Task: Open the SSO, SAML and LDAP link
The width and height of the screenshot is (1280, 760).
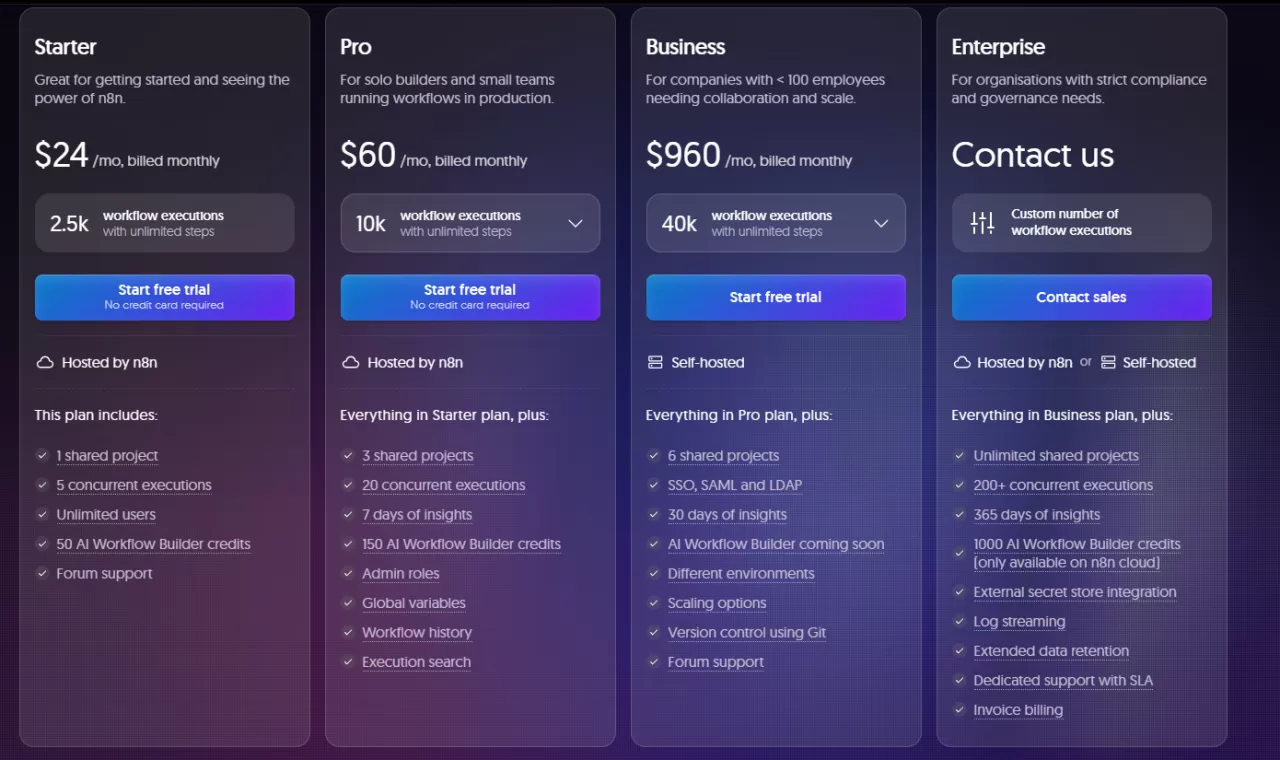Action: pyautogui.click(x=735, y=485)
